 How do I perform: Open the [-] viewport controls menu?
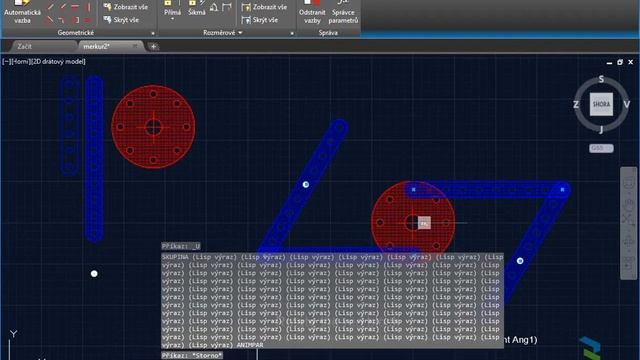coord(6,62)
